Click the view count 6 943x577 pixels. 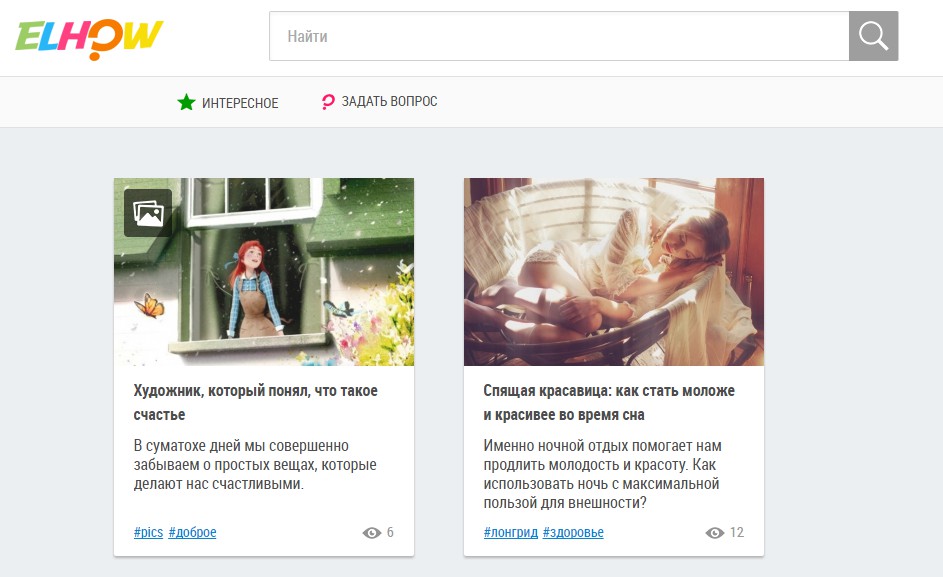(390, 532)
